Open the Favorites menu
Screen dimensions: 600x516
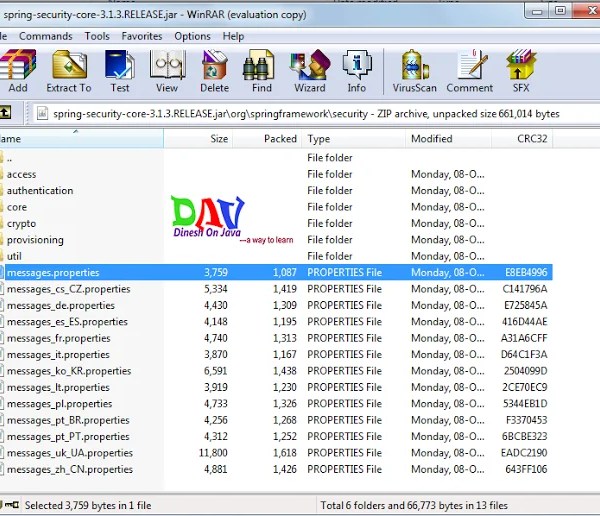pos(142,36)
